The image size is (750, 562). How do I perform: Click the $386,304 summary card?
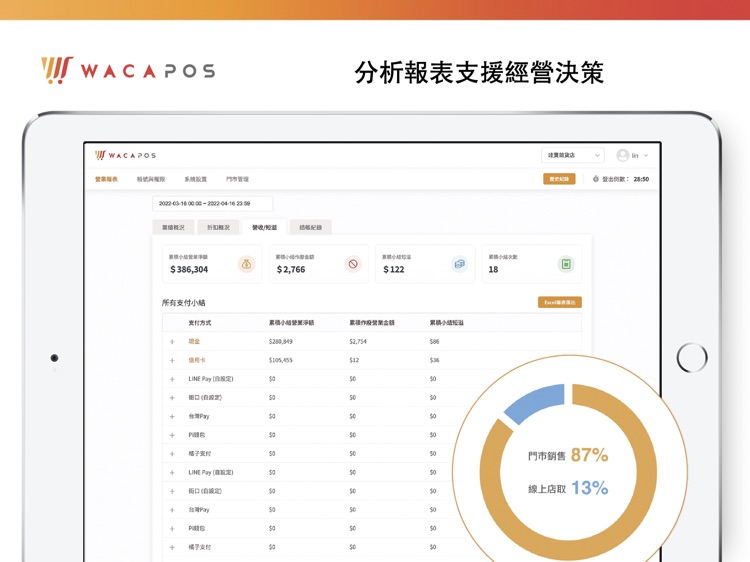click(x=212, y=264)
